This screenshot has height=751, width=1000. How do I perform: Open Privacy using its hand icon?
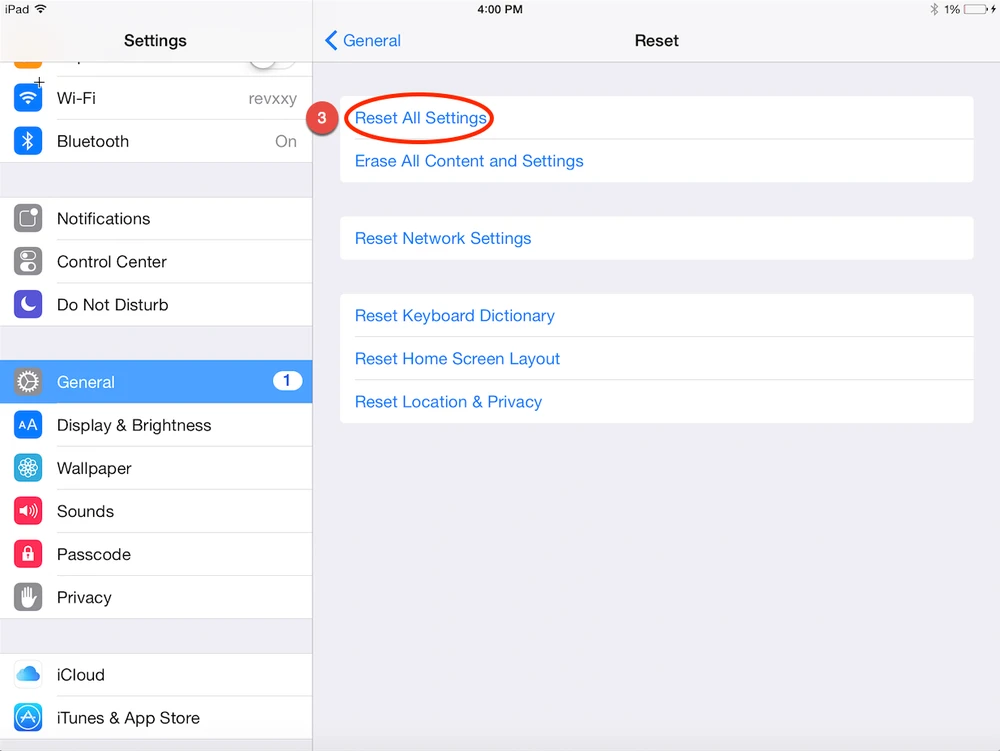click(x=27, y=597)
